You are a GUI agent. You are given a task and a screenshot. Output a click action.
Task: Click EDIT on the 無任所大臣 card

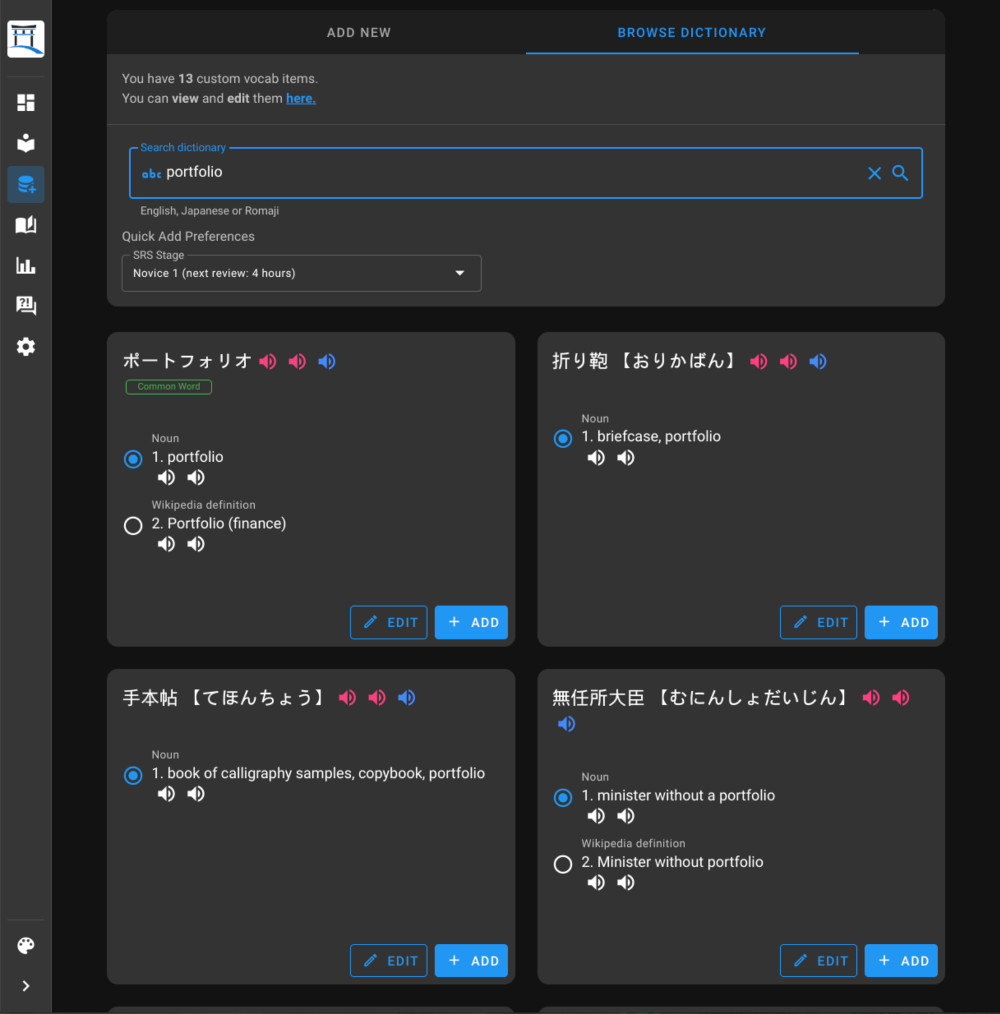coord(818,960)
